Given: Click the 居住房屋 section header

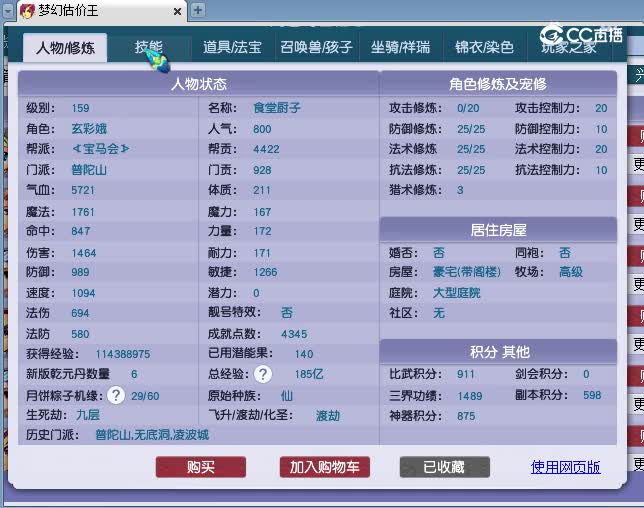Looking at the screenshot, I should click(x=498, y=230).
